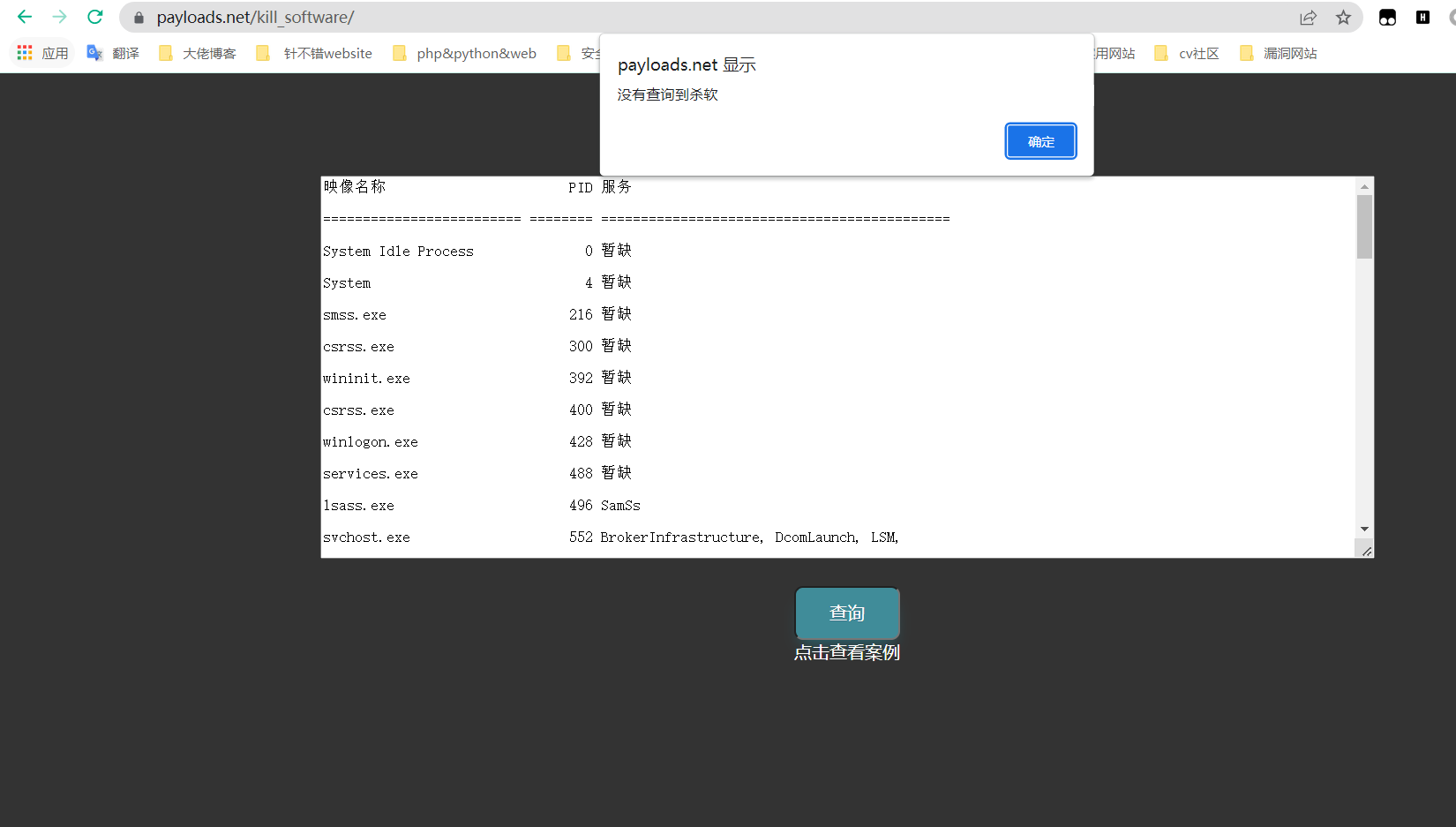Click the csrss.exe row with PID 400

(477, 410)
